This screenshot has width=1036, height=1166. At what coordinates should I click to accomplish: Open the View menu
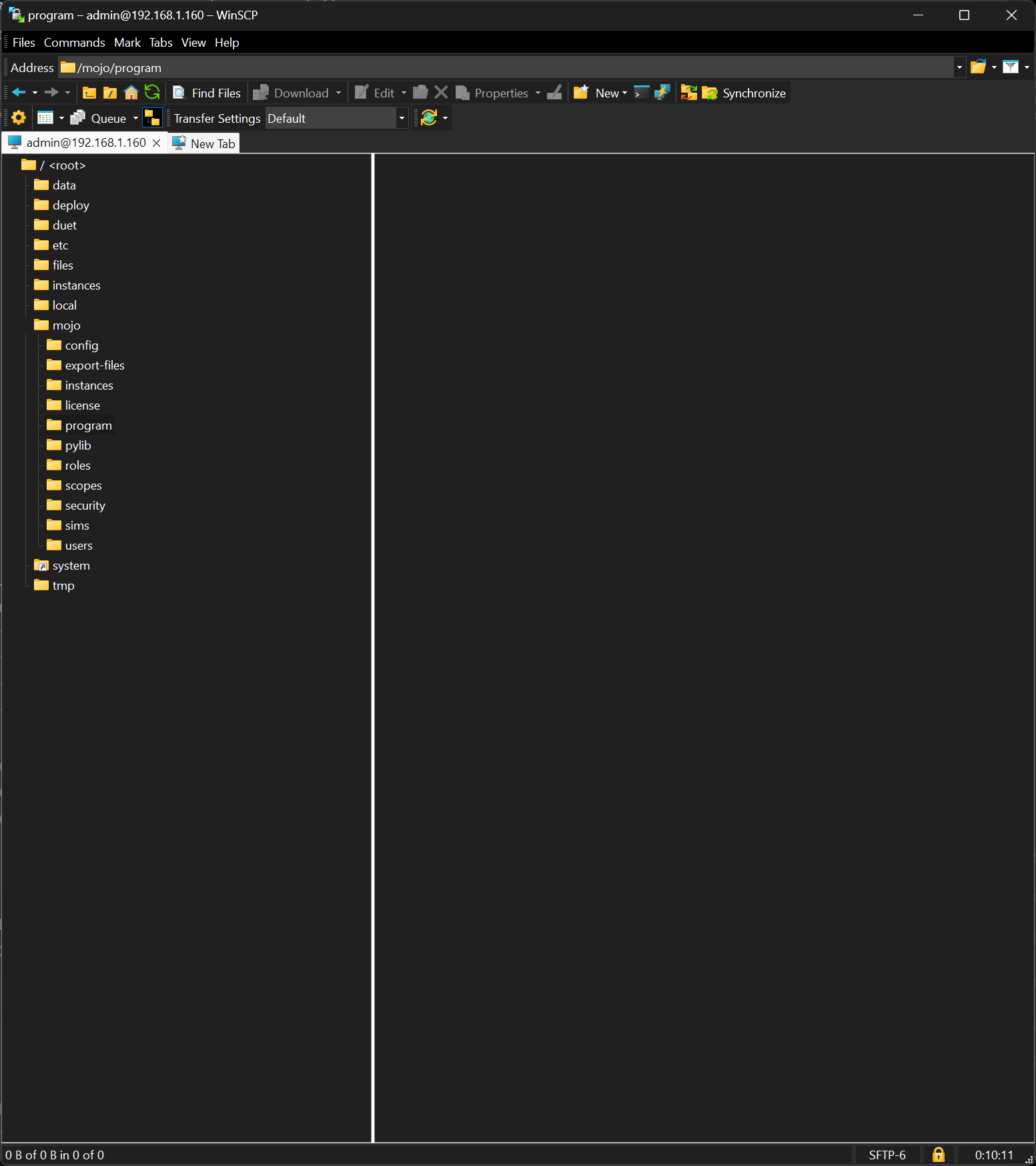click(193, 42)
